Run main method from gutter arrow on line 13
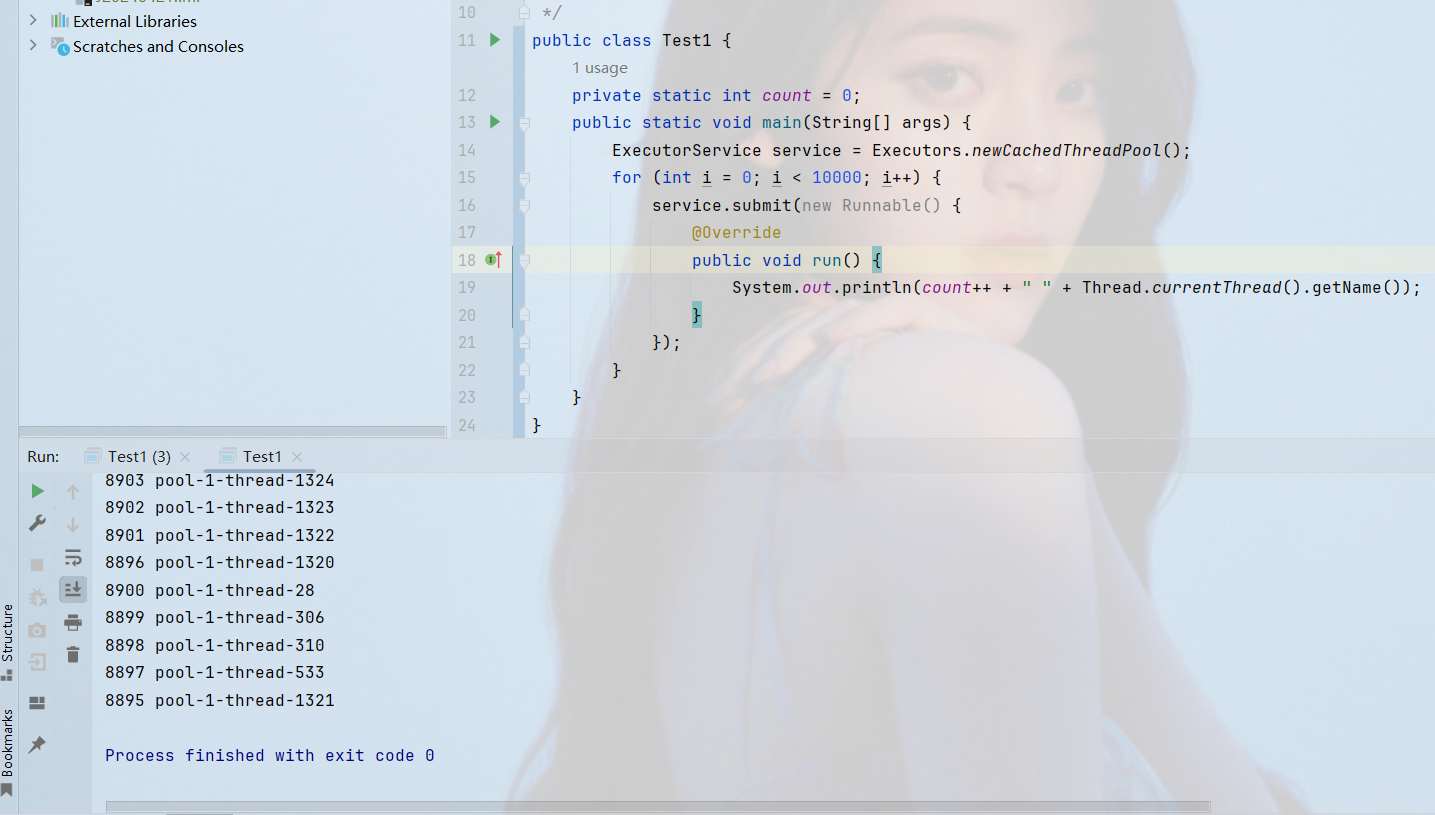This screenshot has width=1435, height=815. (494, 122)
